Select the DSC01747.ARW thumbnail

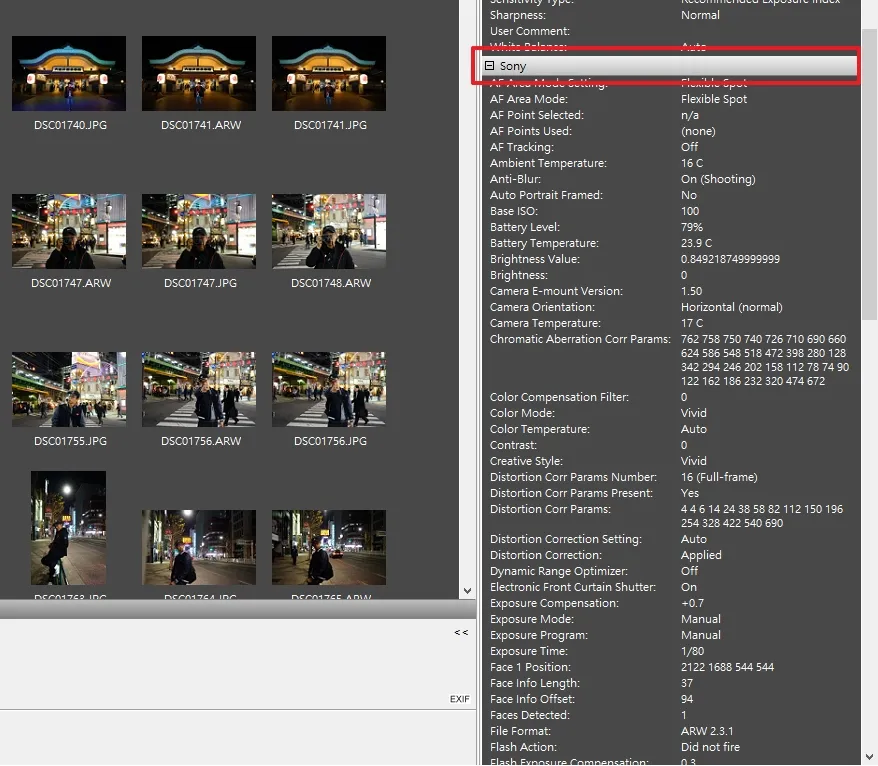69,231
